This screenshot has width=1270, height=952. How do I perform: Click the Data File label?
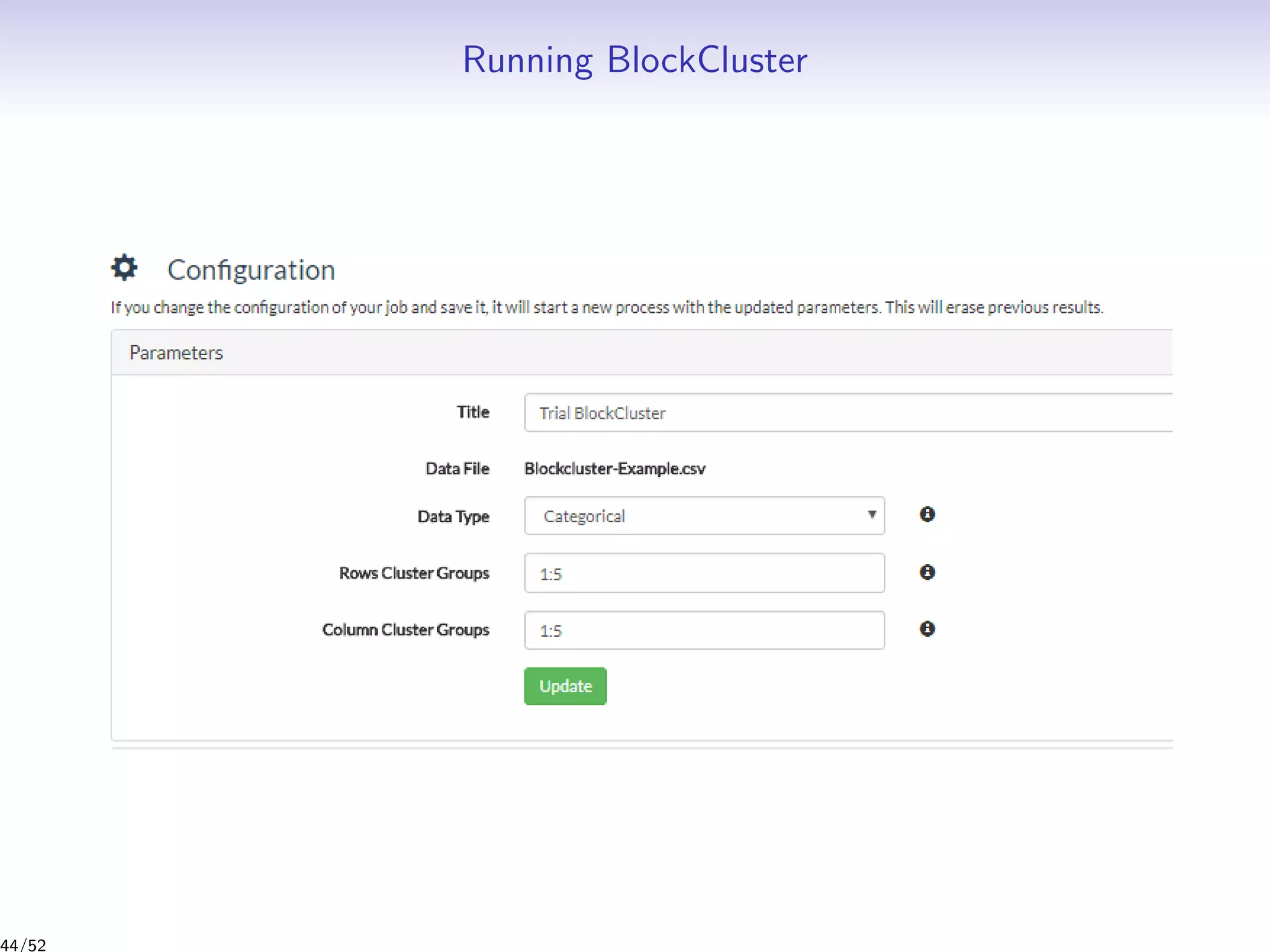(458, 469)
